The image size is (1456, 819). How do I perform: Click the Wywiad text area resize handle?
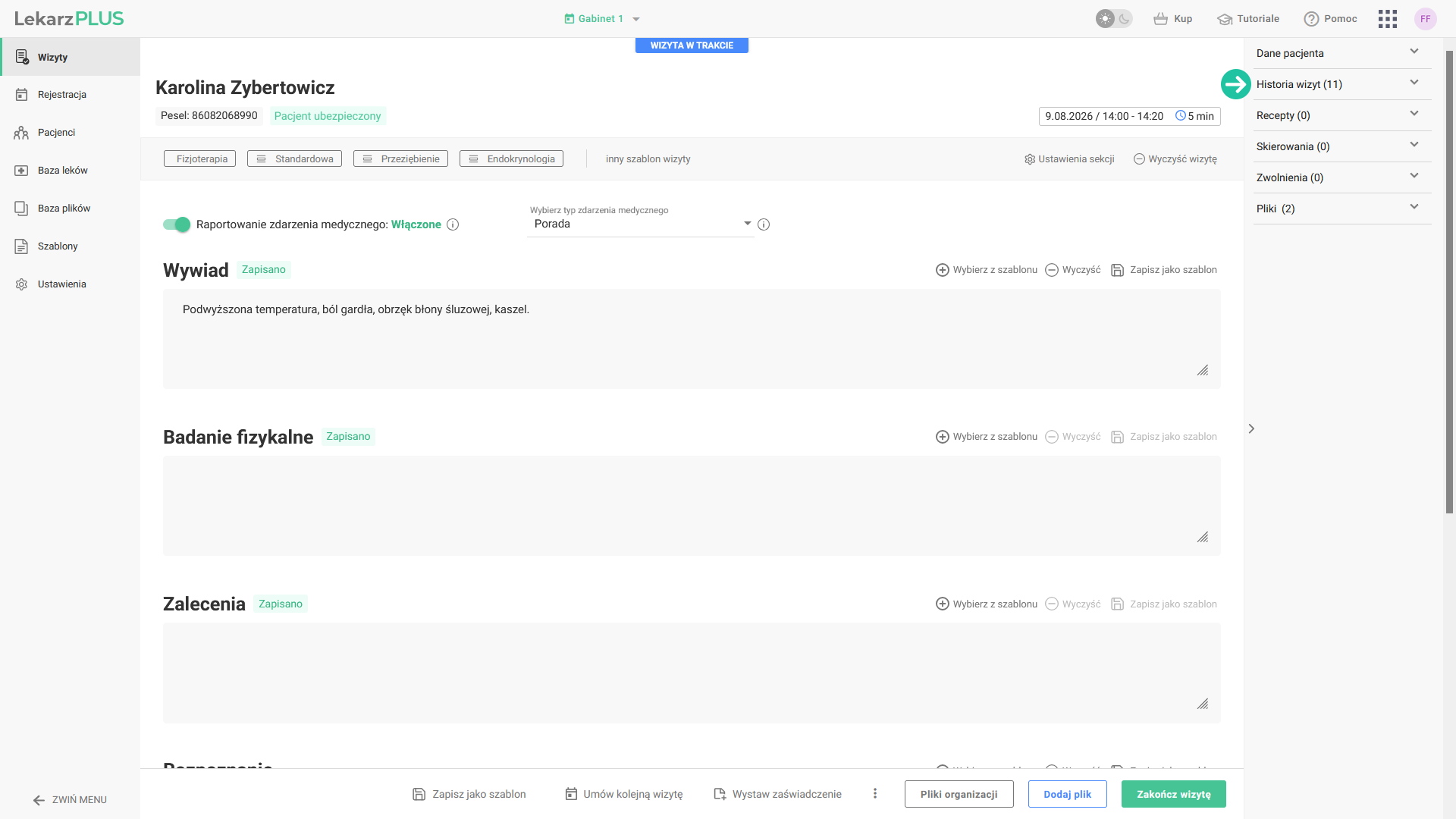coord(1203,371)
